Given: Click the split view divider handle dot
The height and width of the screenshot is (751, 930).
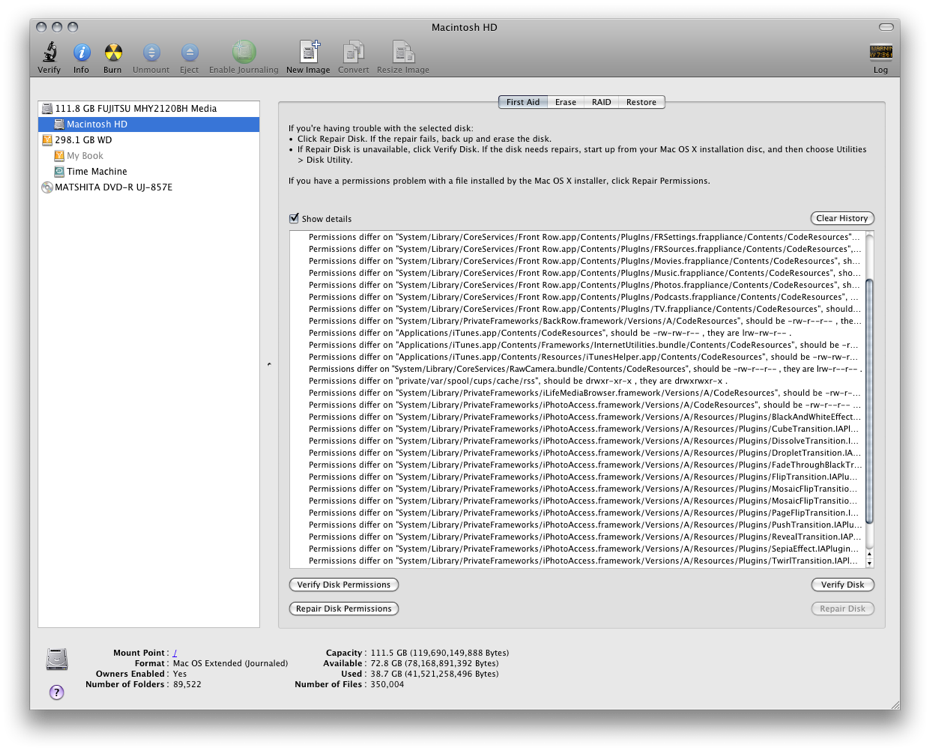Looking at the screenshot, I should tap(269, 364).
